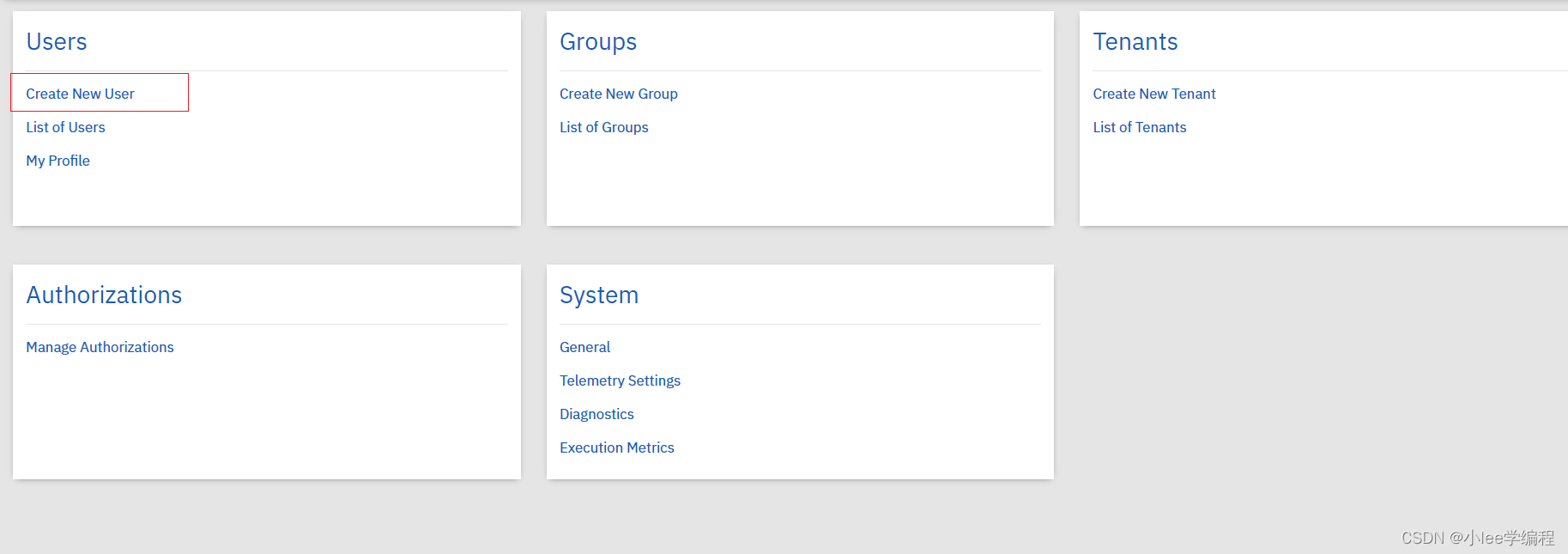Open List of Groups
The height and width of the screenshot is (554, 1568).
(x=603, y=127)
